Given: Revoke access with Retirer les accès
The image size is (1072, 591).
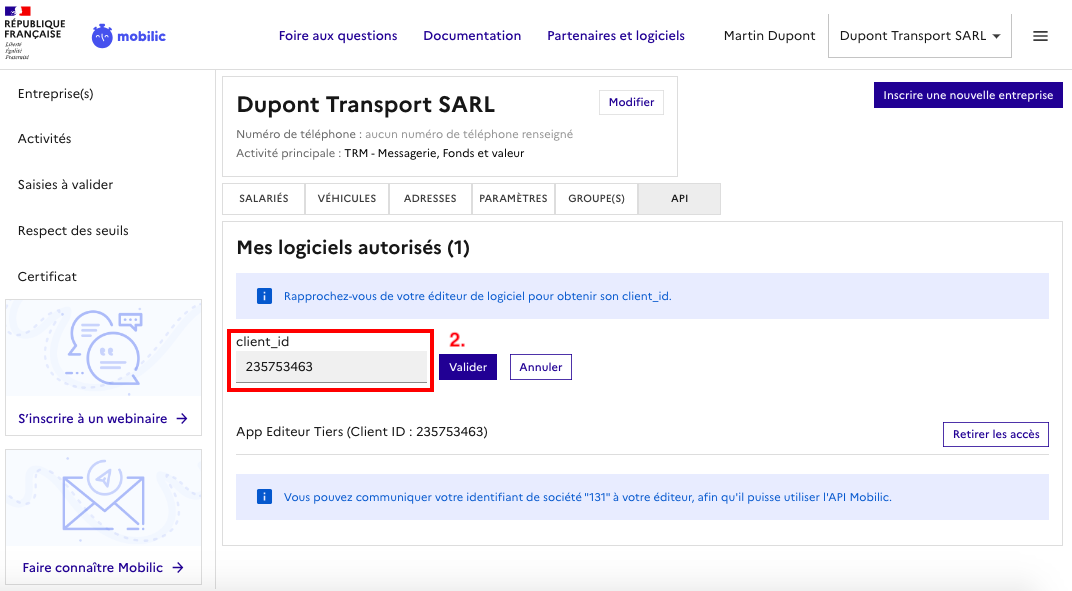Looking at the screenshot, I should 995,434.
